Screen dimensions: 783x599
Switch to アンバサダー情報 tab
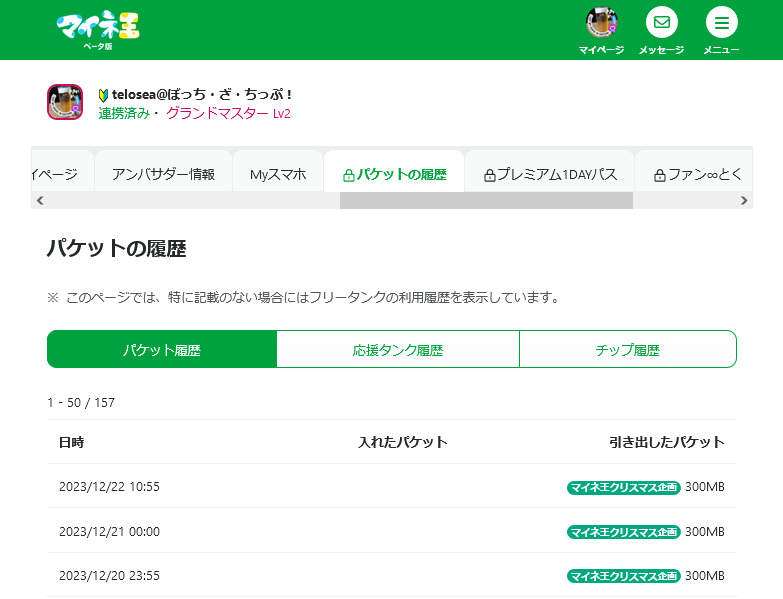point(163,174)
